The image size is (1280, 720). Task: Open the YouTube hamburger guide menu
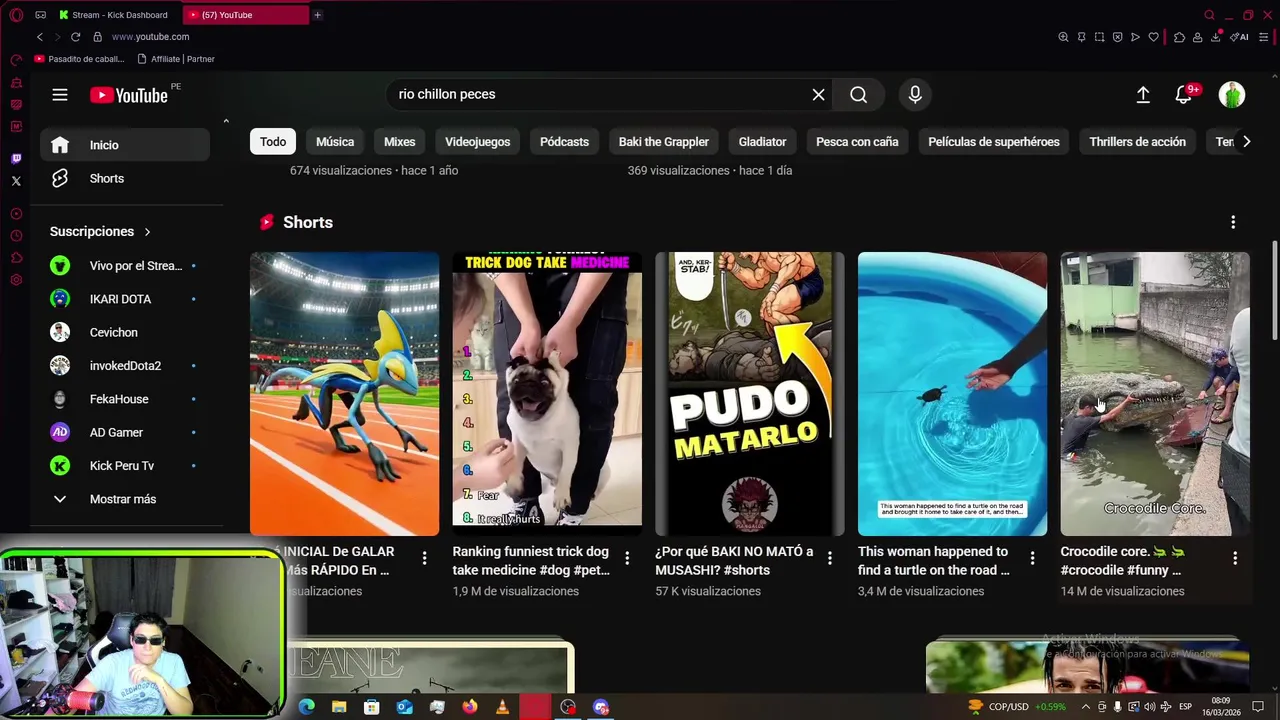pos(60,95)
